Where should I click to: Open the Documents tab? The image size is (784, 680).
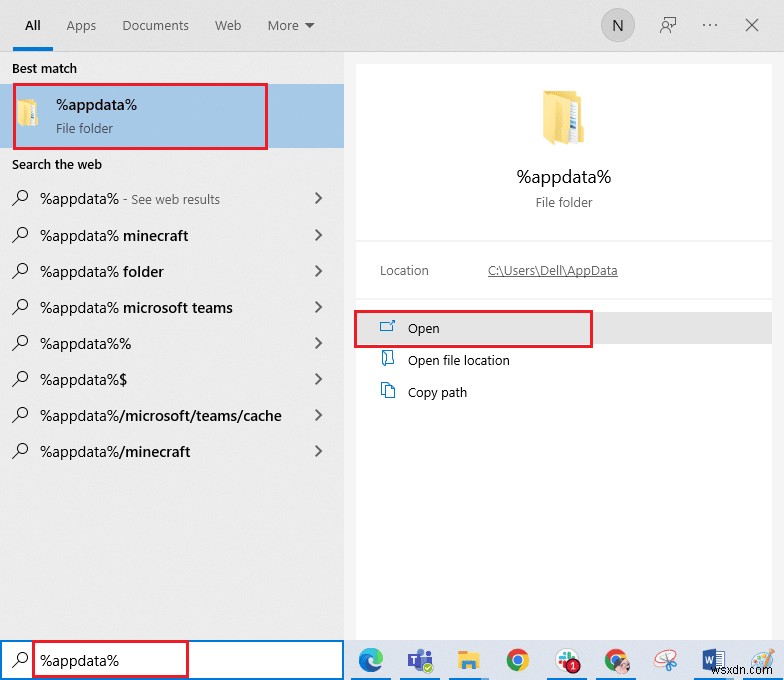pyautogui.click(x=156, y=26)
